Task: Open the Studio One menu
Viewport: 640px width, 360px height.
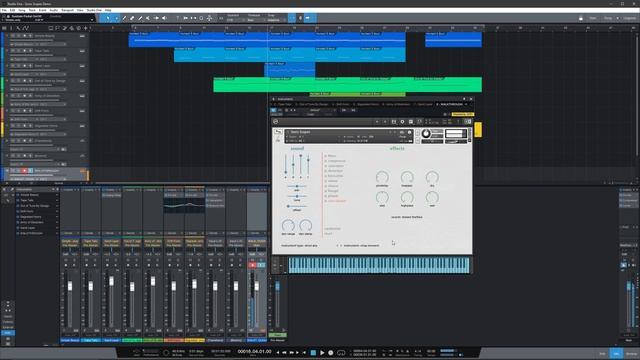Action: point(94,10)
